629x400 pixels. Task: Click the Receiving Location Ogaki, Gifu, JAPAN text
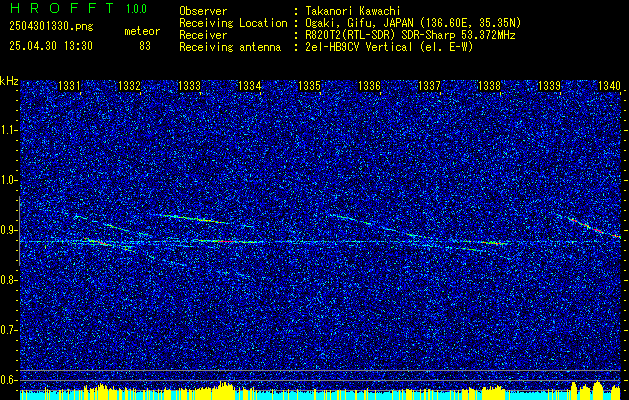click(413, 23)
